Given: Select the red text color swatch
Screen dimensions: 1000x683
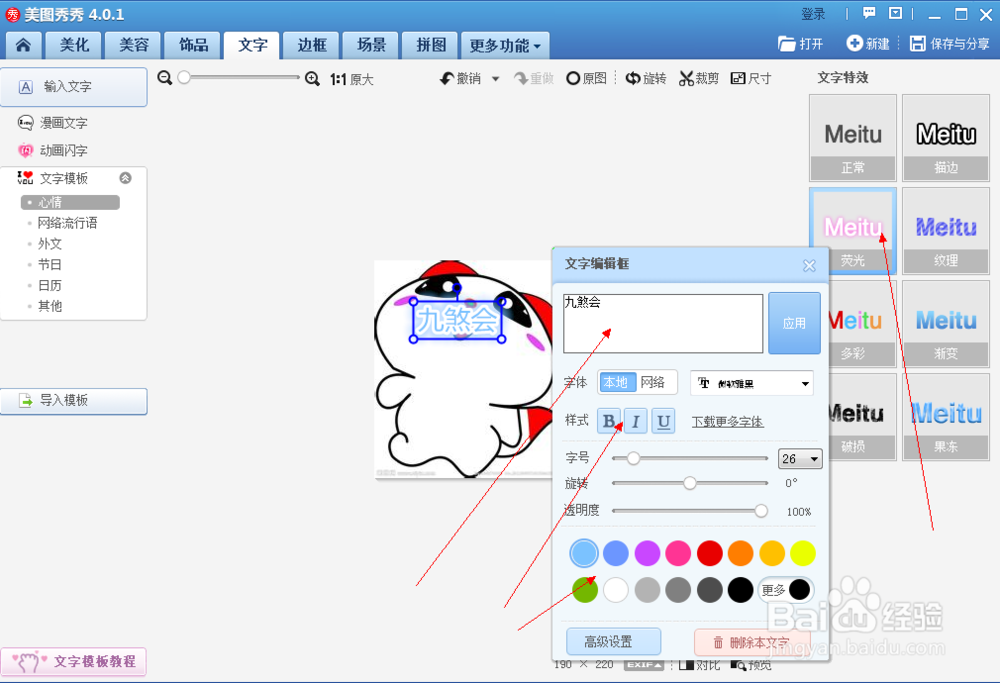Looking at the screenshot, I should pos(709,553).
